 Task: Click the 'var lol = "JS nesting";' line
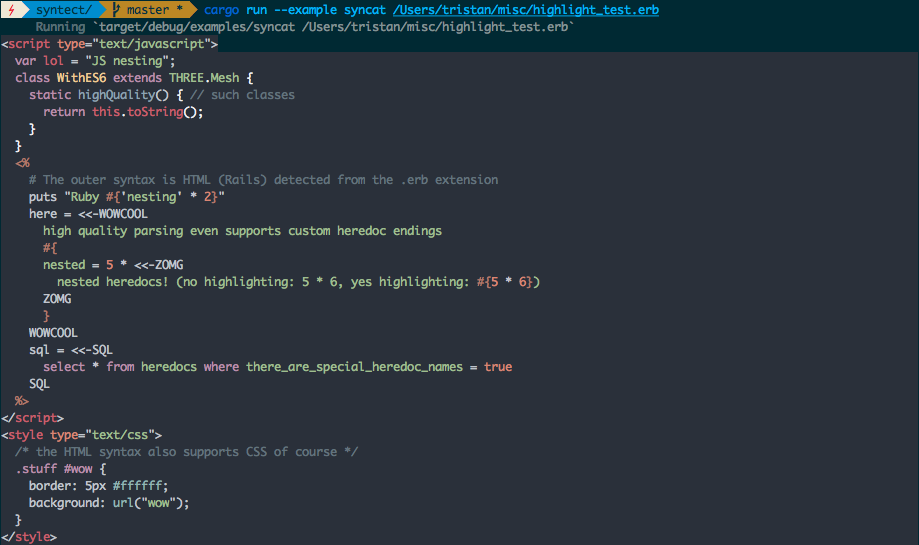[95, 61]
